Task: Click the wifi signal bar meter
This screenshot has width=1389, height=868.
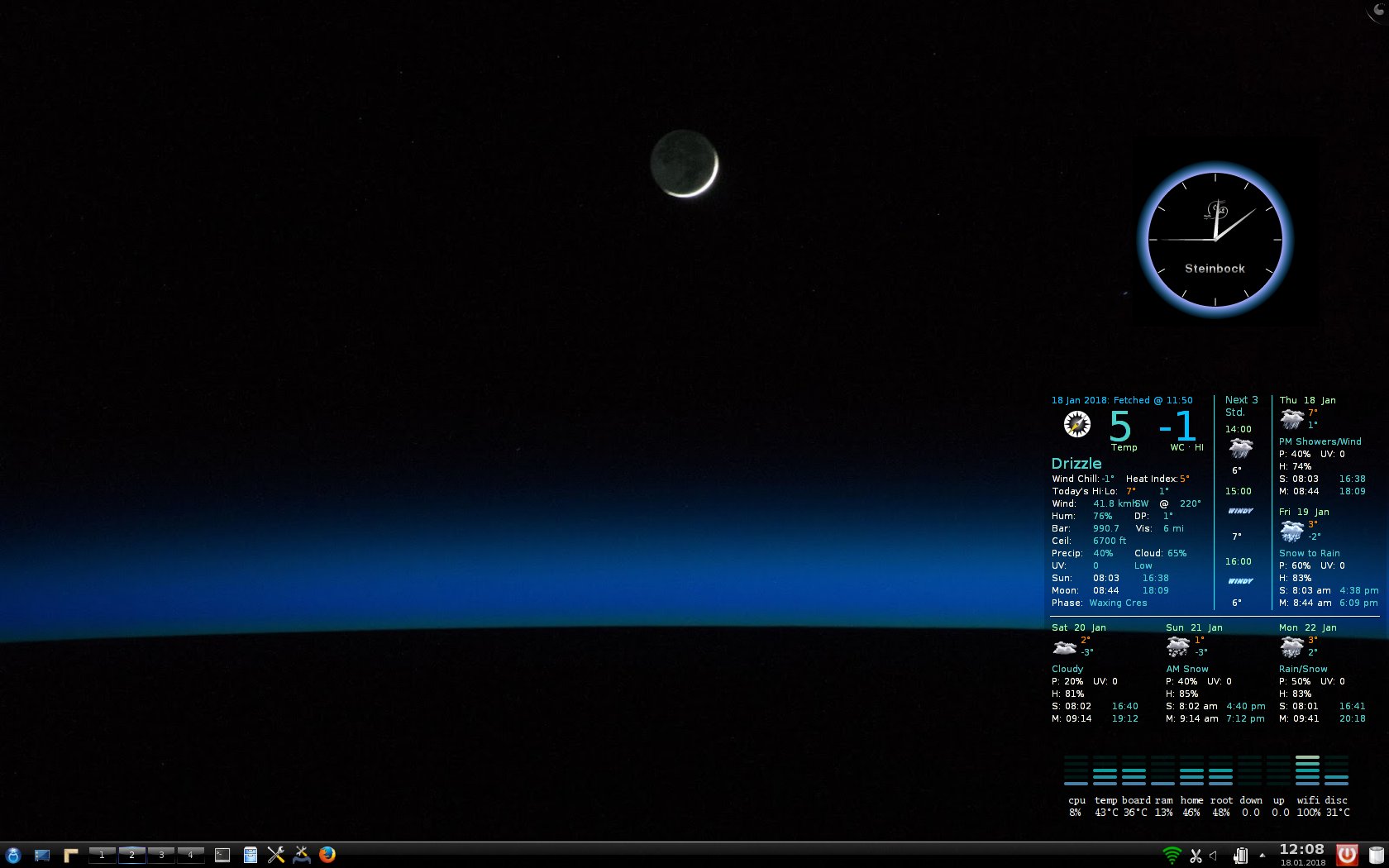Action: (1307, 770)
